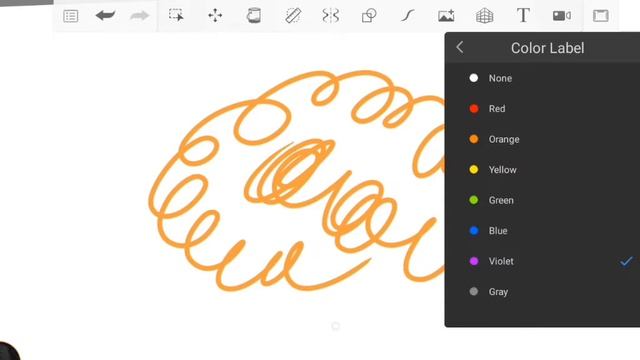Choose the Gray color label text
This screenshot has height=360, width=640.
tap(498, 292)
